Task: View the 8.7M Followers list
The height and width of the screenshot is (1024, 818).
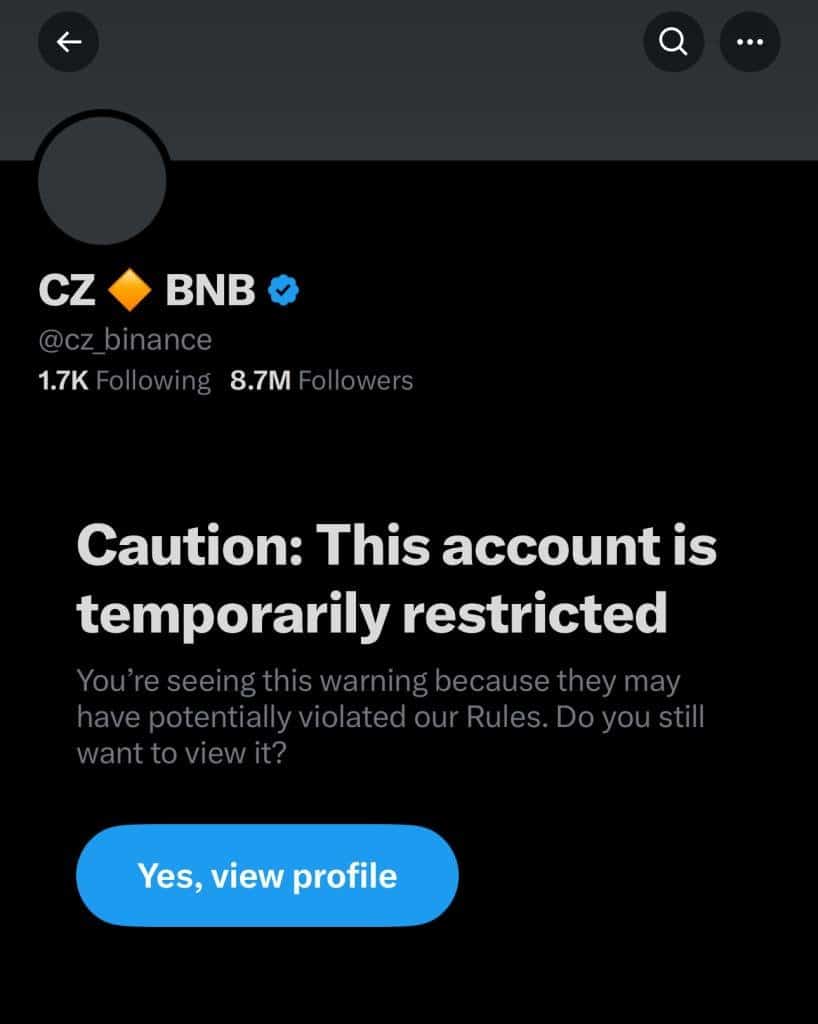Action: point(321,381)
